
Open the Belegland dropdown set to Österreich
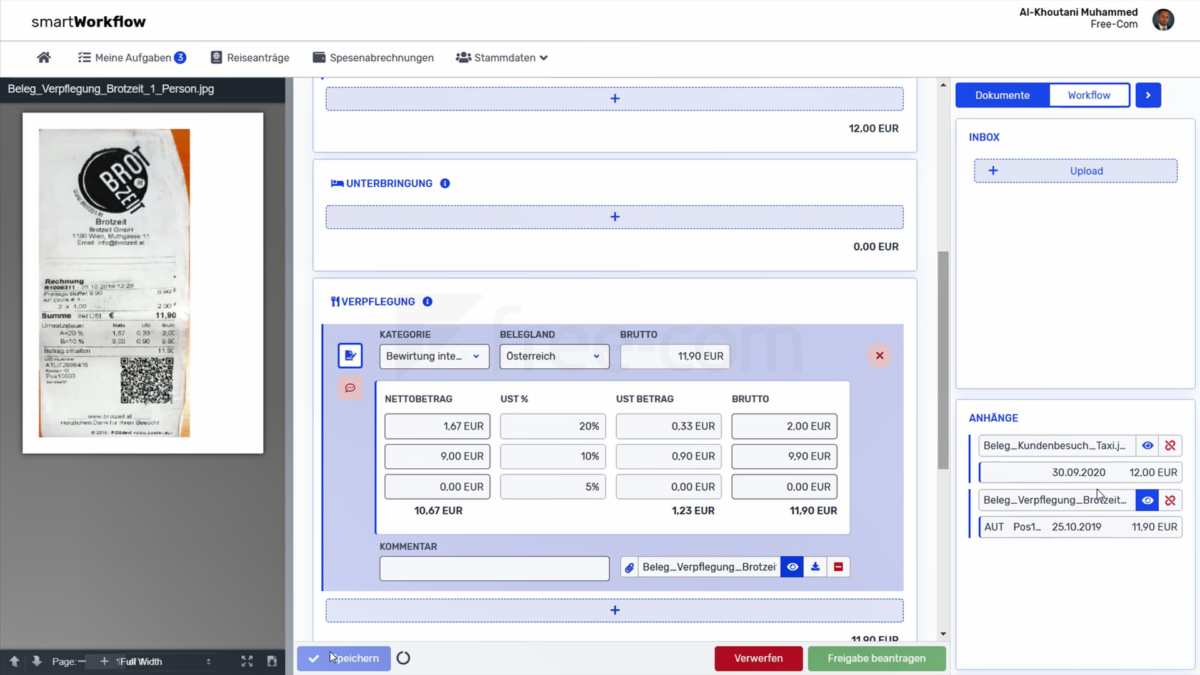click(x=554, y=355)
